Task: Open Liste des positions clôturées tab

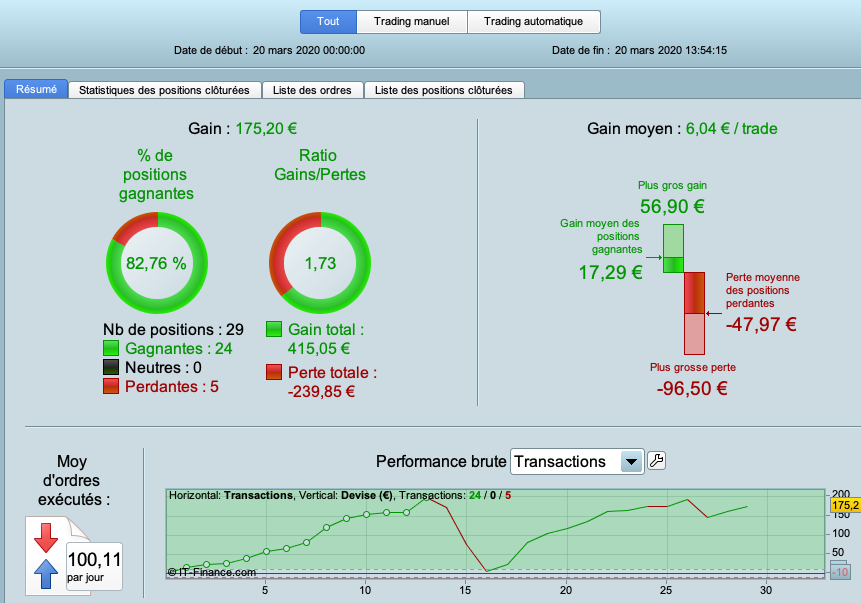Action: click(x=444, y=90)
